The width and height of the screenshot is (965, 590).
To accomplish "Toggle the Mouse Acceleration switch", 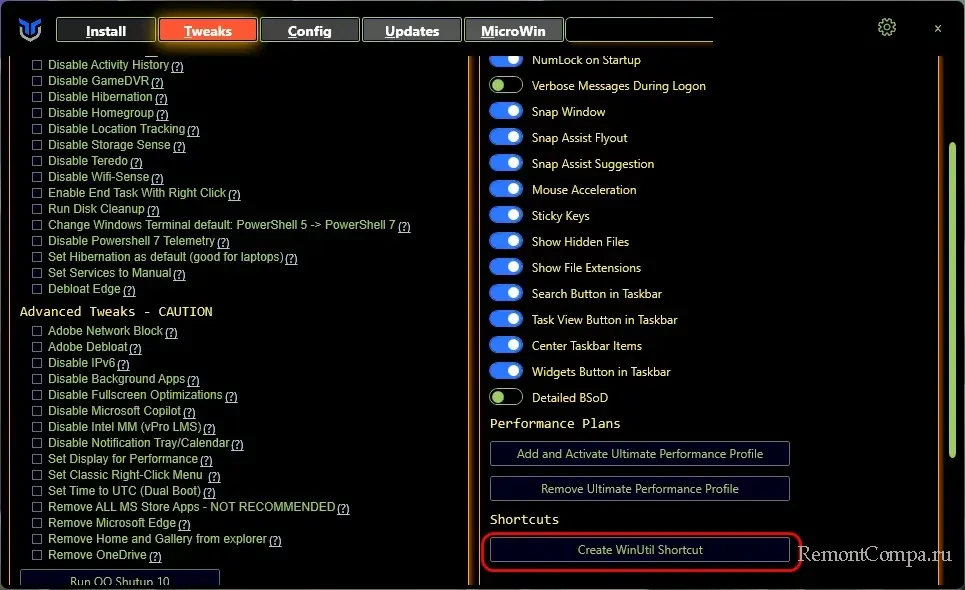I will [506, 189].
